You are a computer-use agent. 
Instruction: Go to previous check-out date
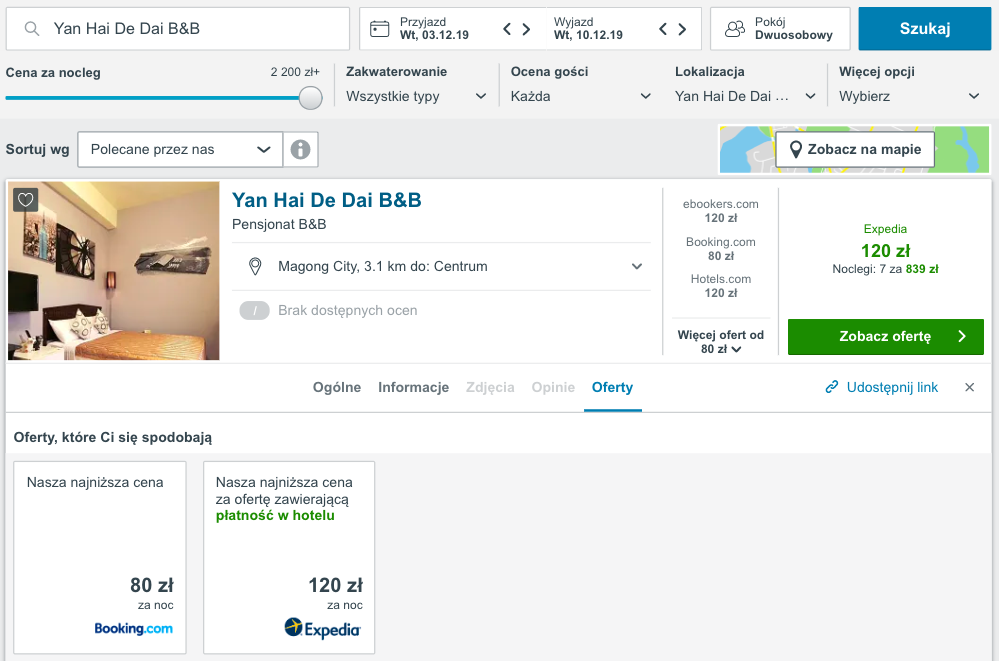click(663, 29)
